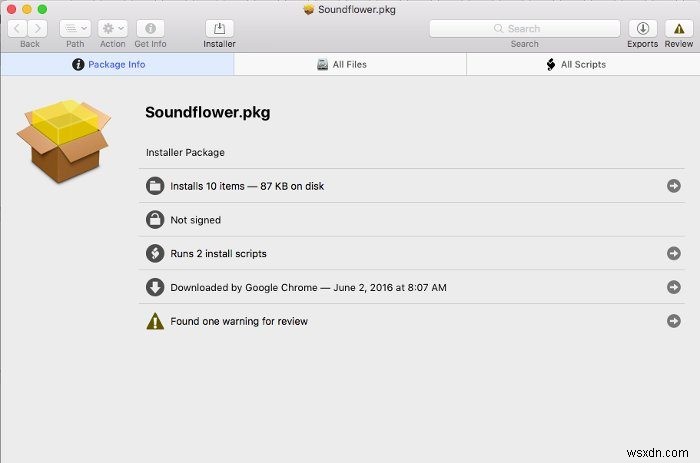Screen dimensions: 700x463
Task: Click the Search field
Action: 524,29
